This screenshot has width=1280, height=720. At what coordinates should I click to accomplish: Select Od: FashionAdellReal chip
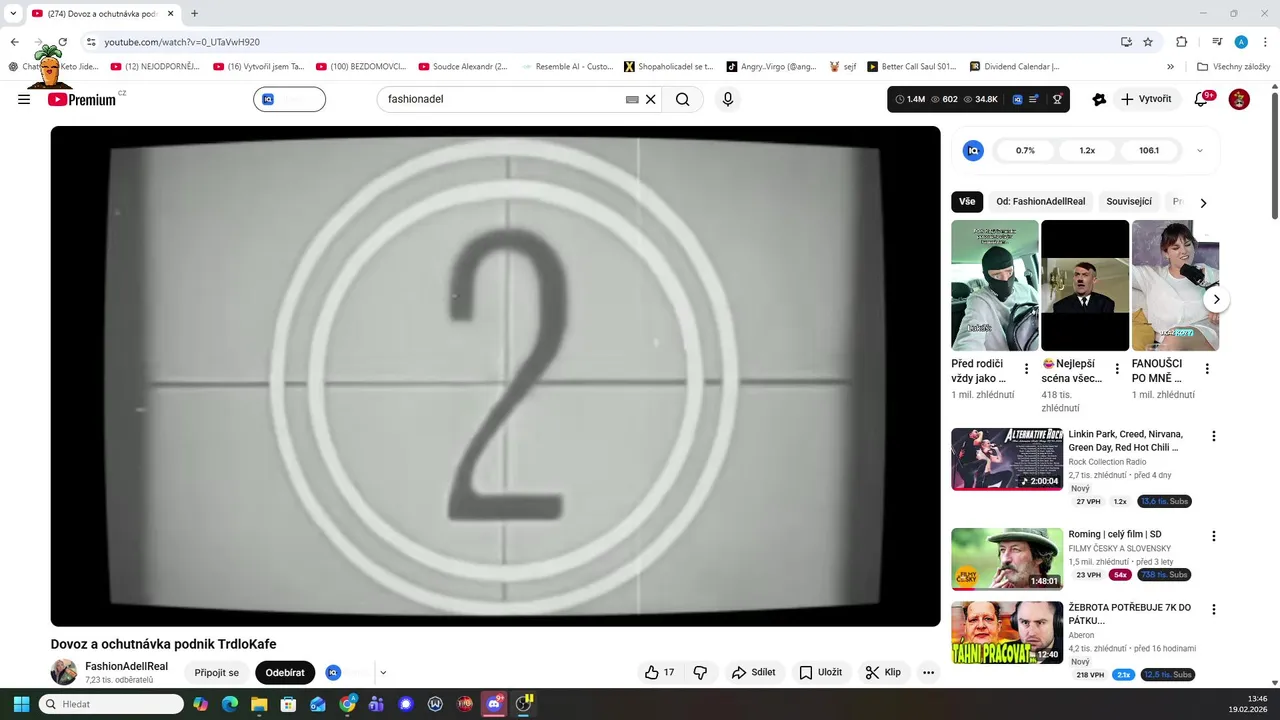(1041, 201)
